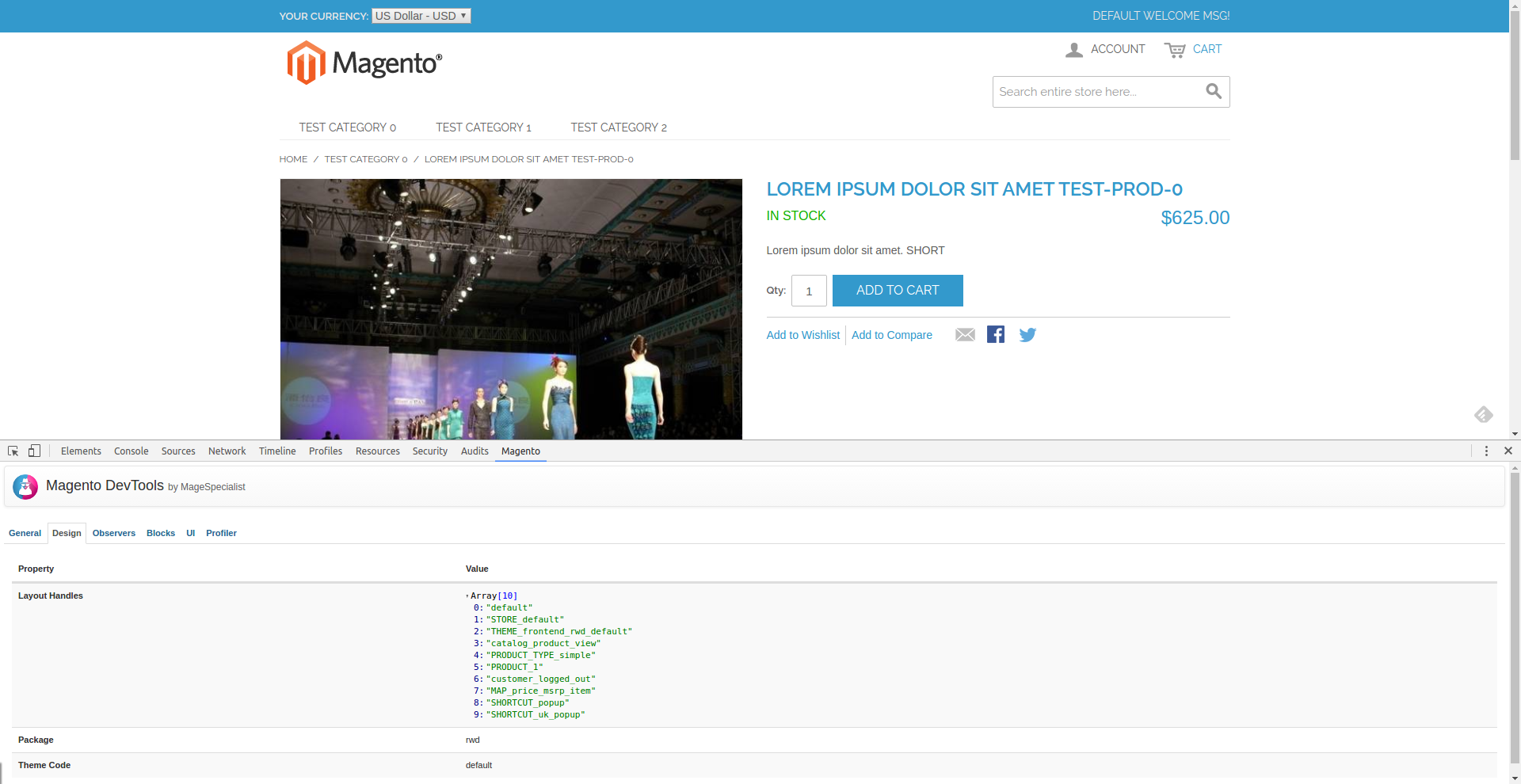Select the Magento DevTools tab

click(x=520, y=451)
